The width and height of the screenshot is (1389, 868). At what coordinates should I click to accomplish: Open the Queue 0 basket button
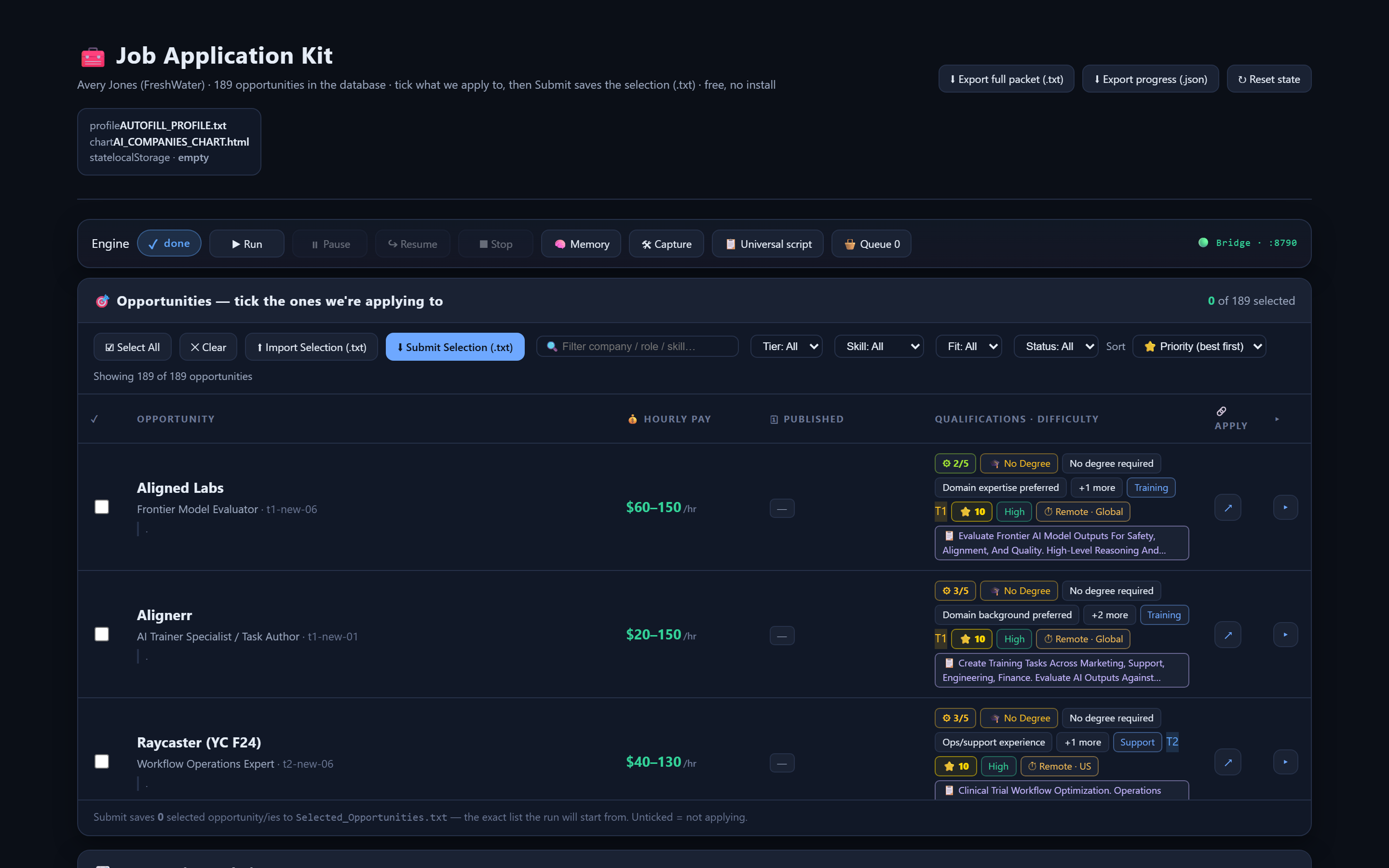871,244
